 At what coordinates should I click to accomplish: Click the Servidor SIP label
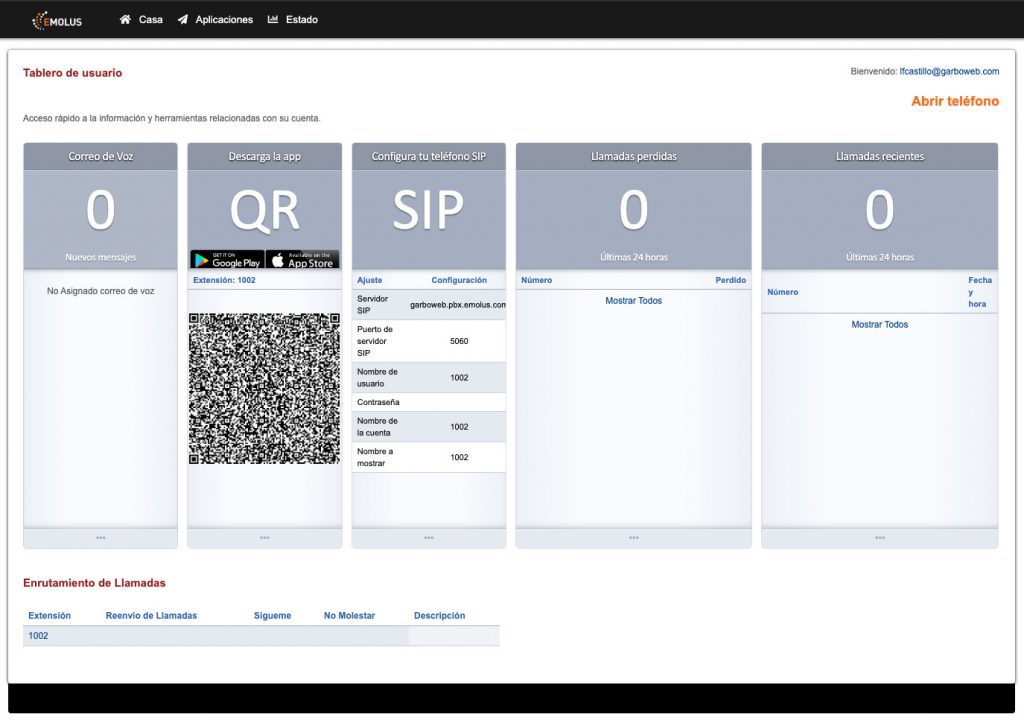pyautogui.click(x=372, y=304)
